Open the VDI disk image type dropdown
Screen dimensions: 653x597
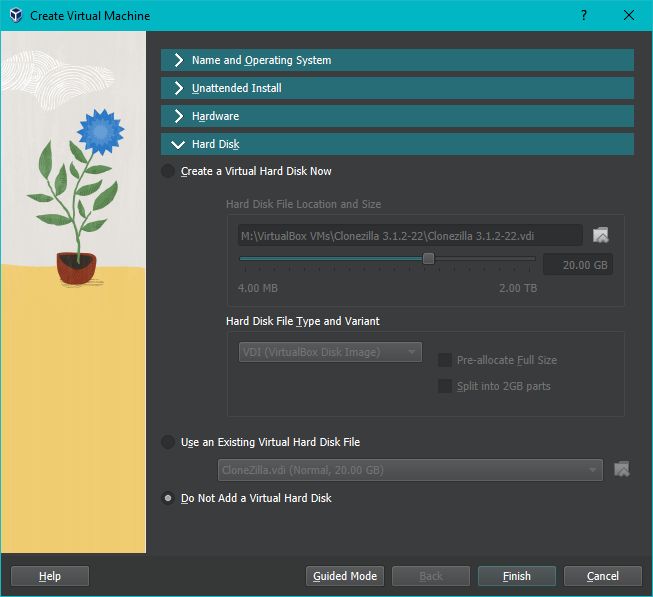[329, 352]
